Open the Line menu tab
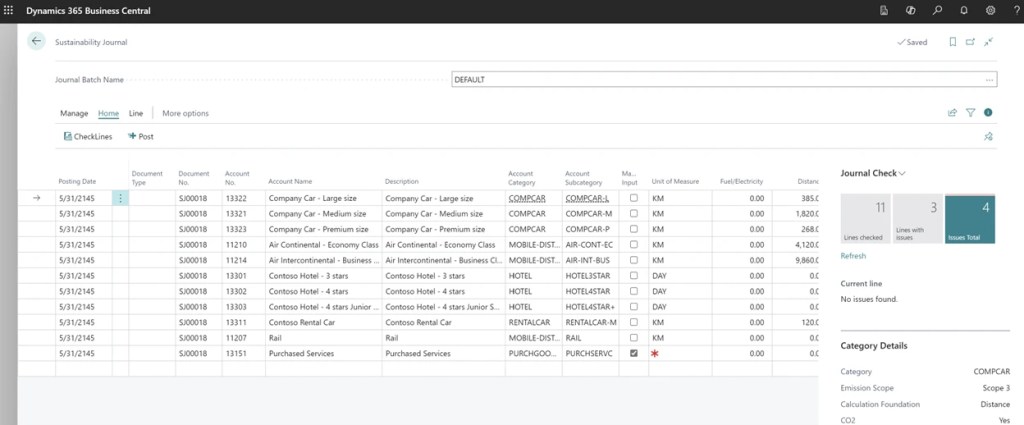 [x=136, y=113]
